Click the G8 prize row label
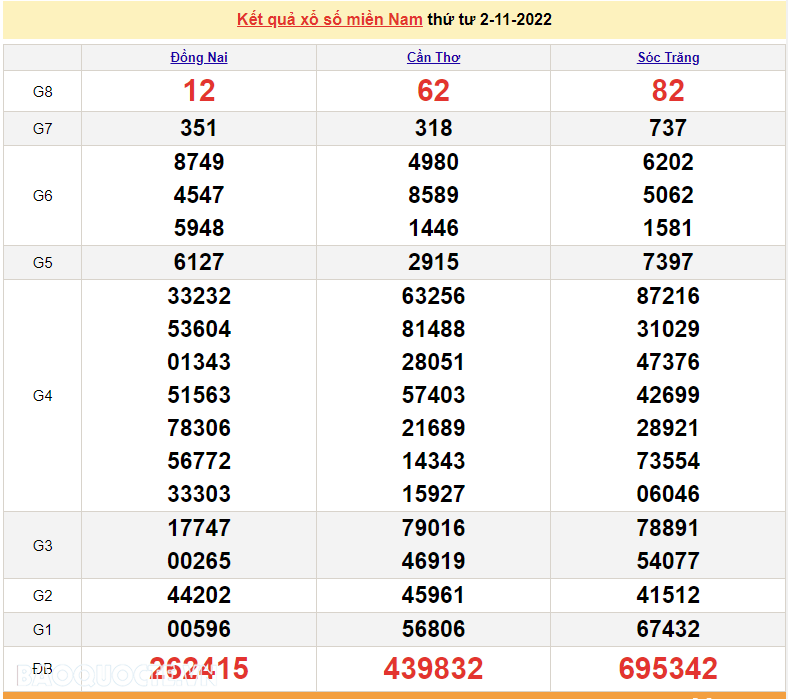788x699 pixels. pos(42,92)
